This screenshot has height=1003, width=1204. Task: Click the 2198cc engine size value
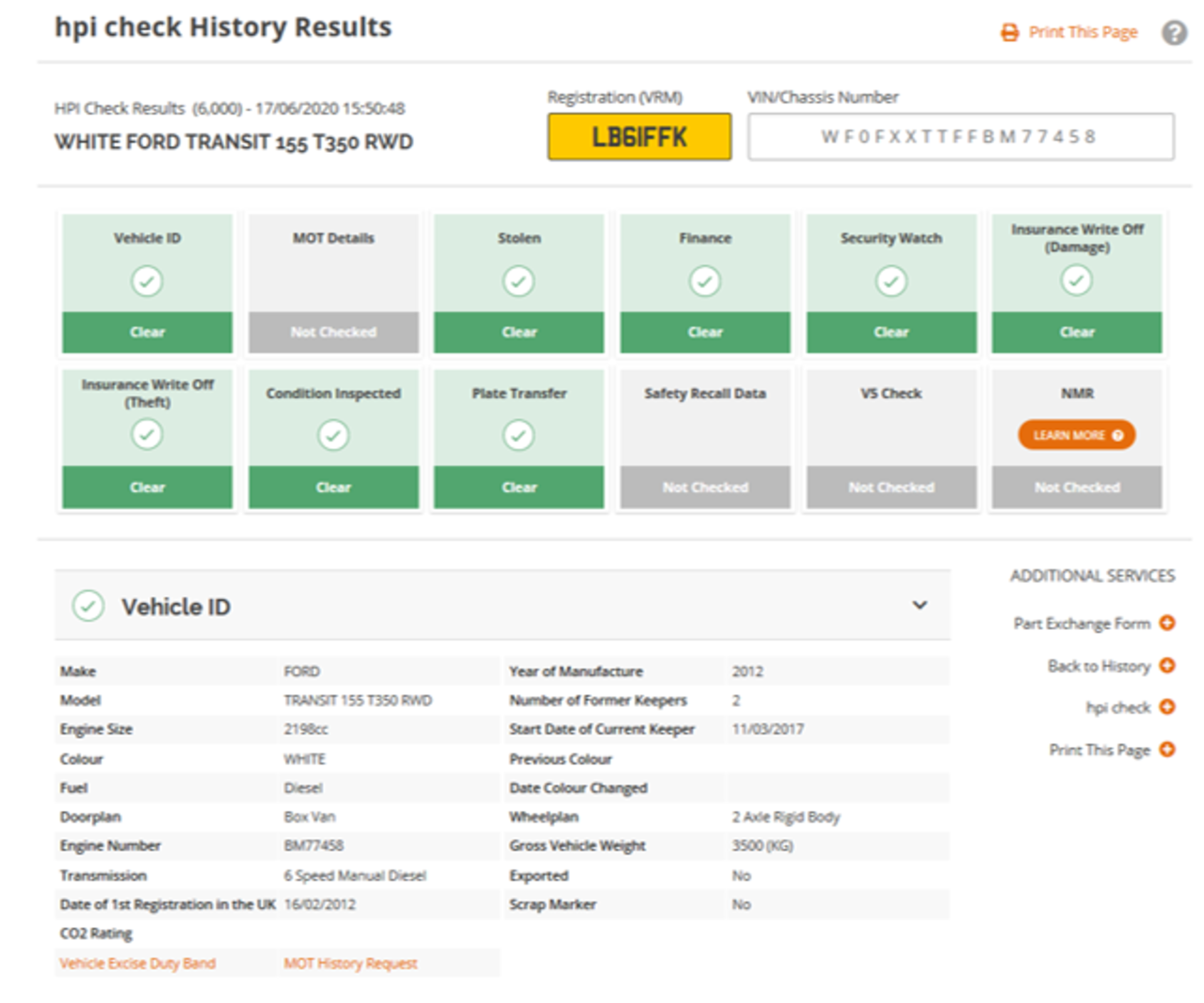pyautogui.click(x=305, y=729)
